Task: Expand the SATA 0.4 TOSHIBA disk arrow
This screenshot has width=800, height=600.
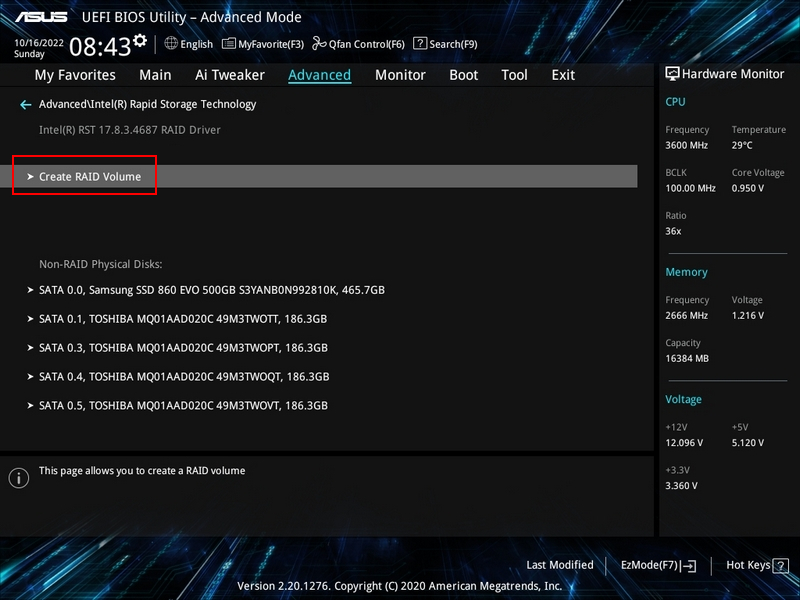Action: (30, 377)
